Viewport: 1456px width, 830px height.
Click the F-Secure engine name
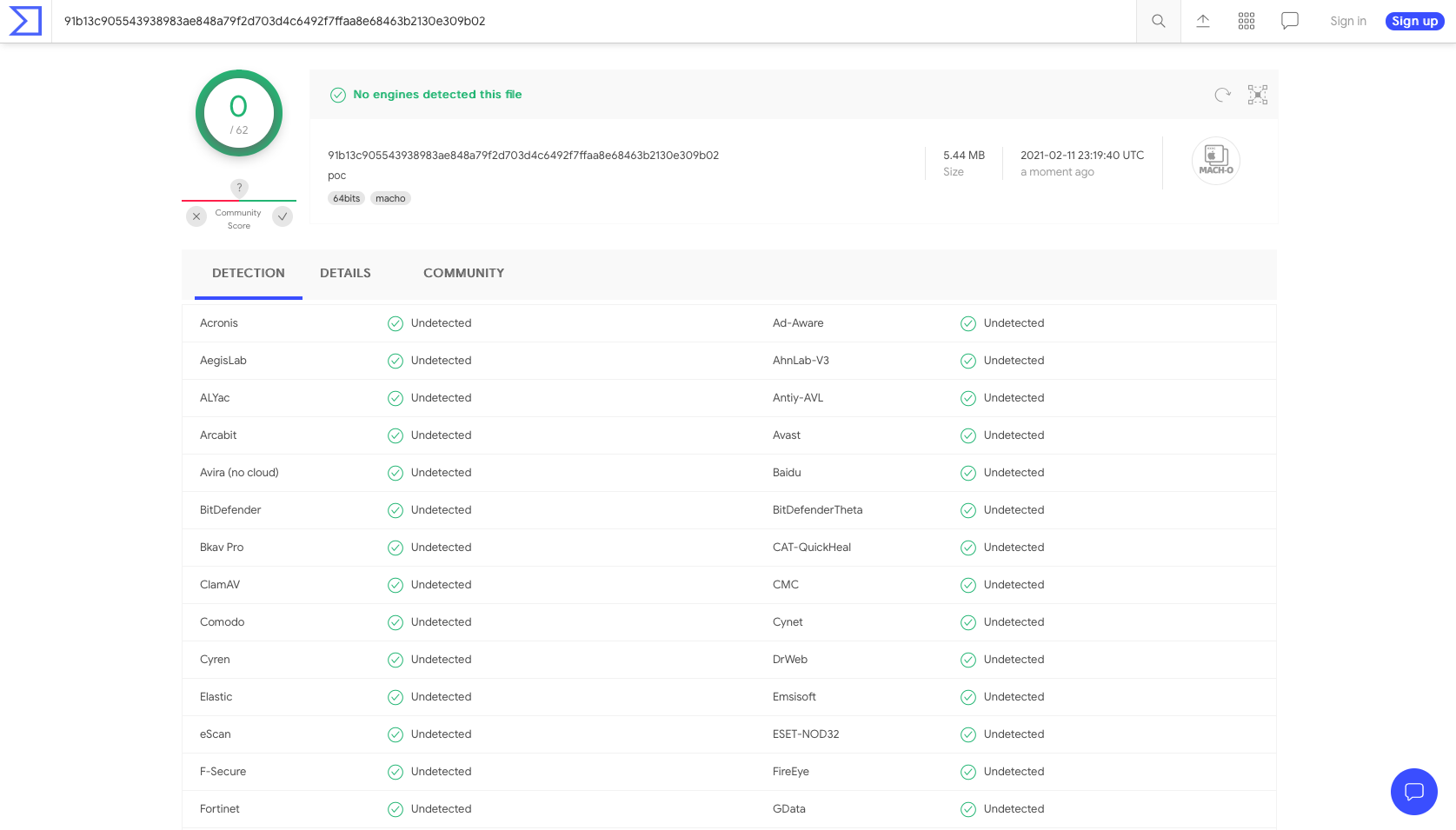223,772
